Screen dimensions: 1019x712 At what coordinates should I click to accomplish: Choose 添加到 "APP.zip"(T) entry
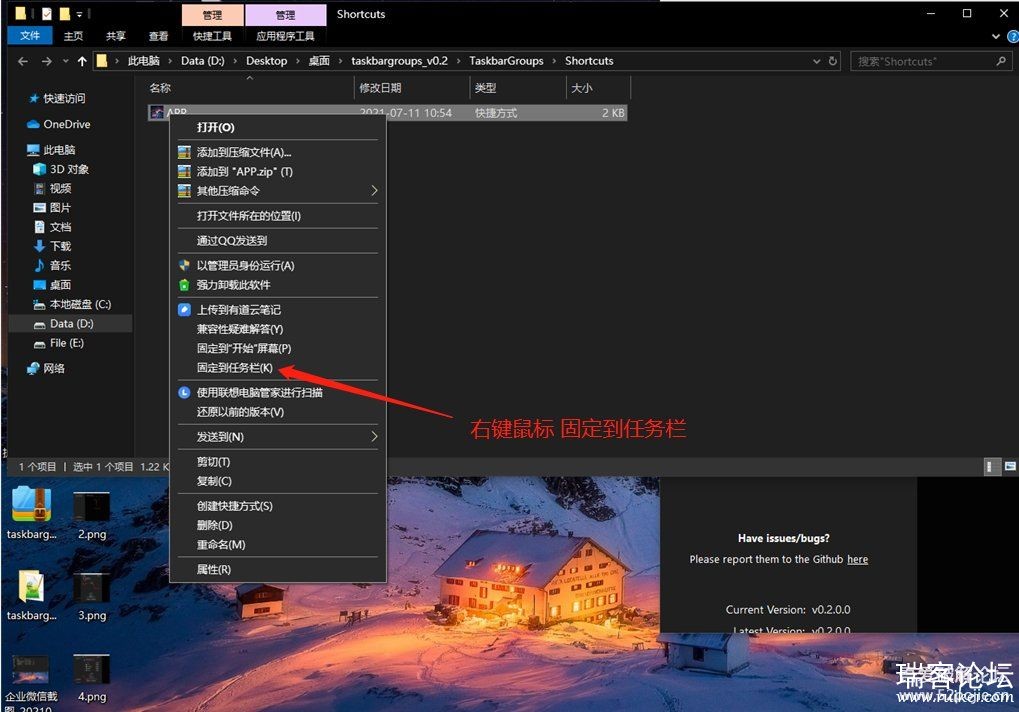(x=277, y=172)
